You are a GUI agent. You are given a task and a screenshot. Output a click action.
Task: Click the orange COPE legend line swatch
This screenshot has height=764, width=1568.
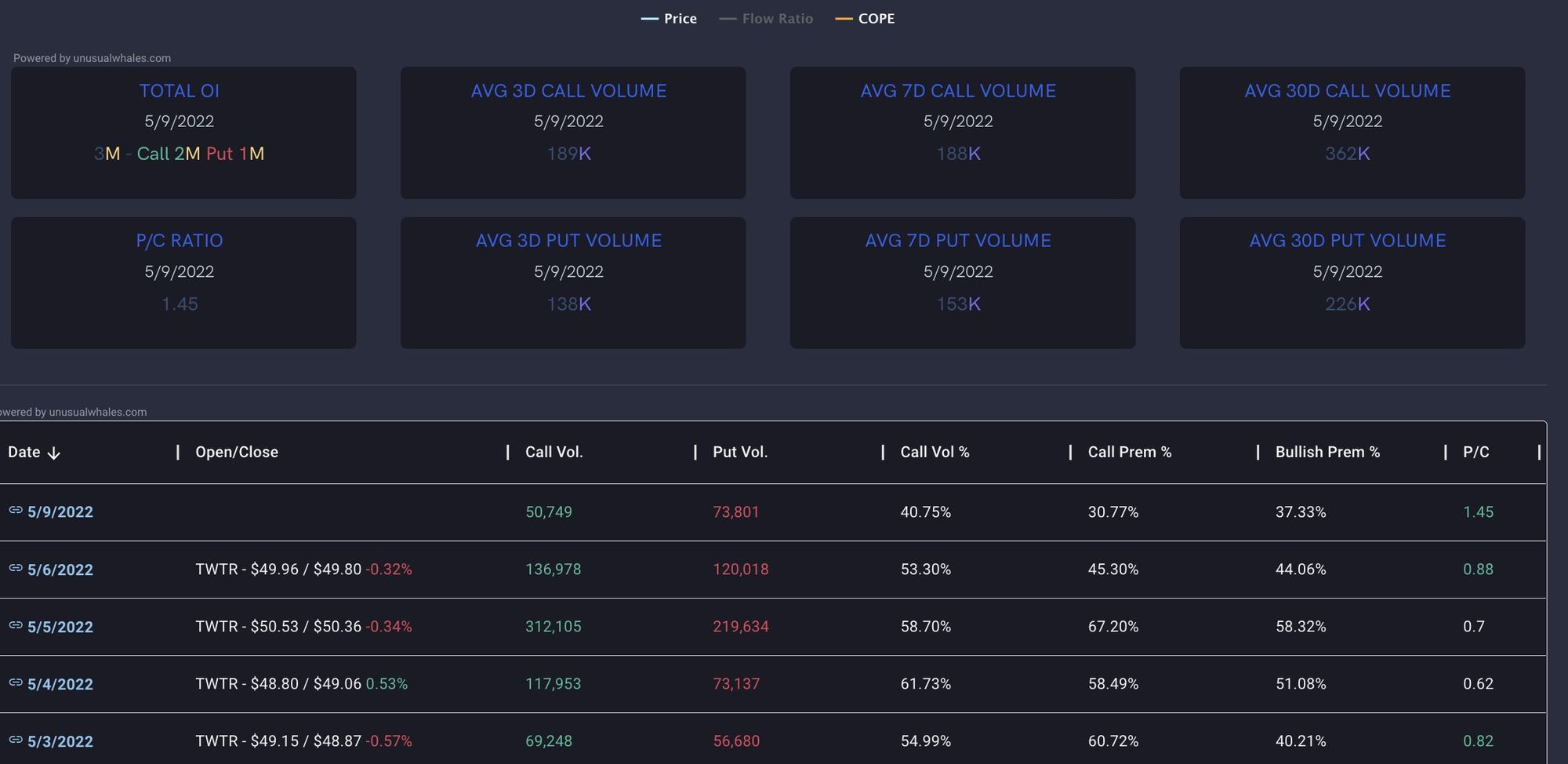click(x=844, y=19)
